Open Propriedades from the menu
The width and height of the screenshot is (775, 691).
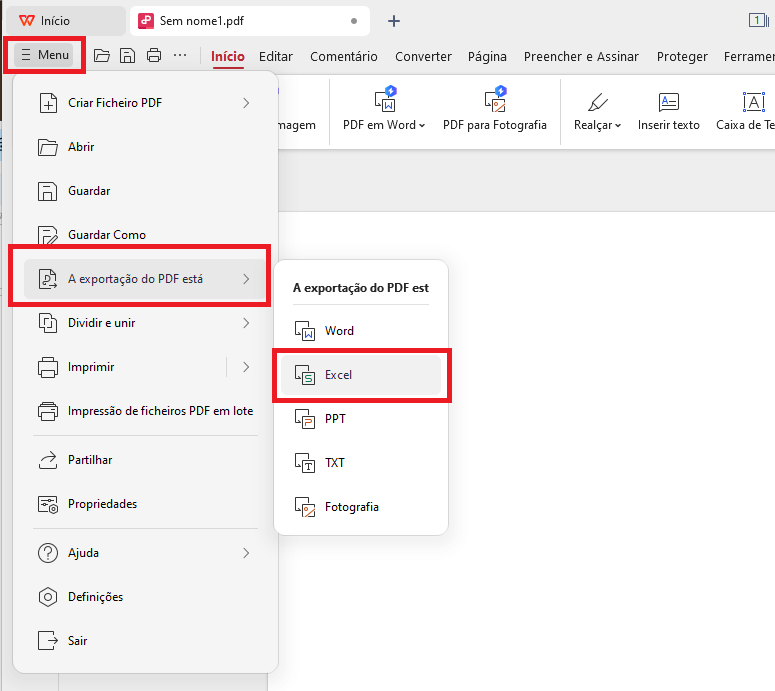[x=145, y=504]
